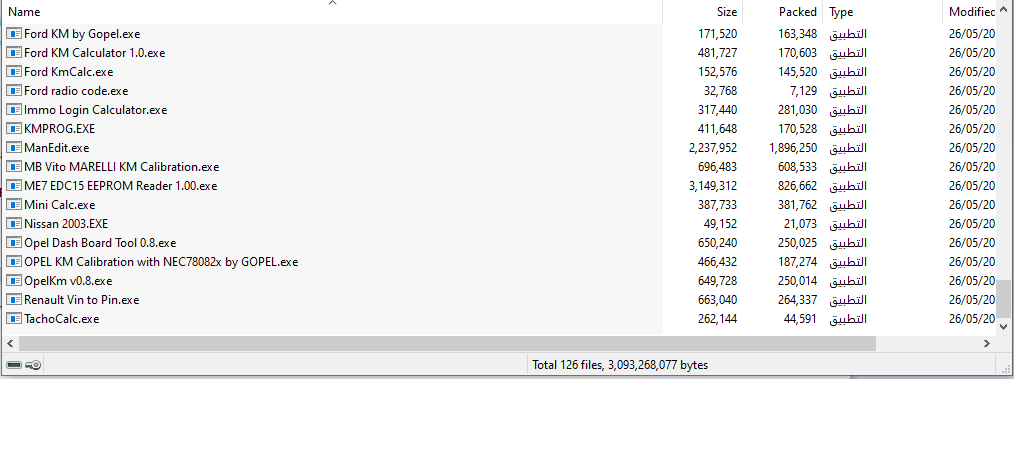Click the icon of Ford radio code.exe
The height and width of the screenshot is (460, 1014).
tap(14, 91)
